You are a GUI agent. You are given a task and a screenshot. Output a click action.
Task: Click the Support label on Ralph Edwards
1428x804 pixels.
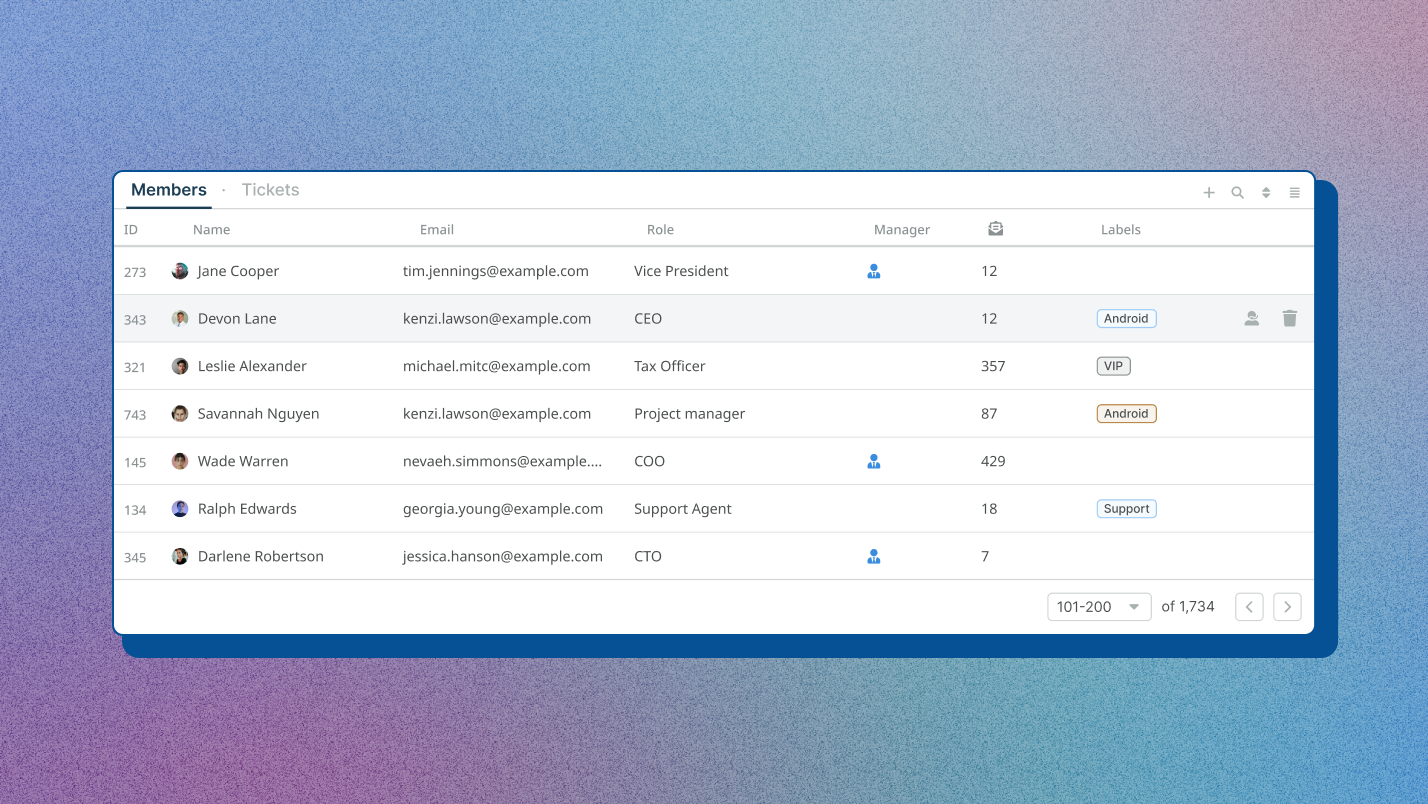tap(1126, 508)
